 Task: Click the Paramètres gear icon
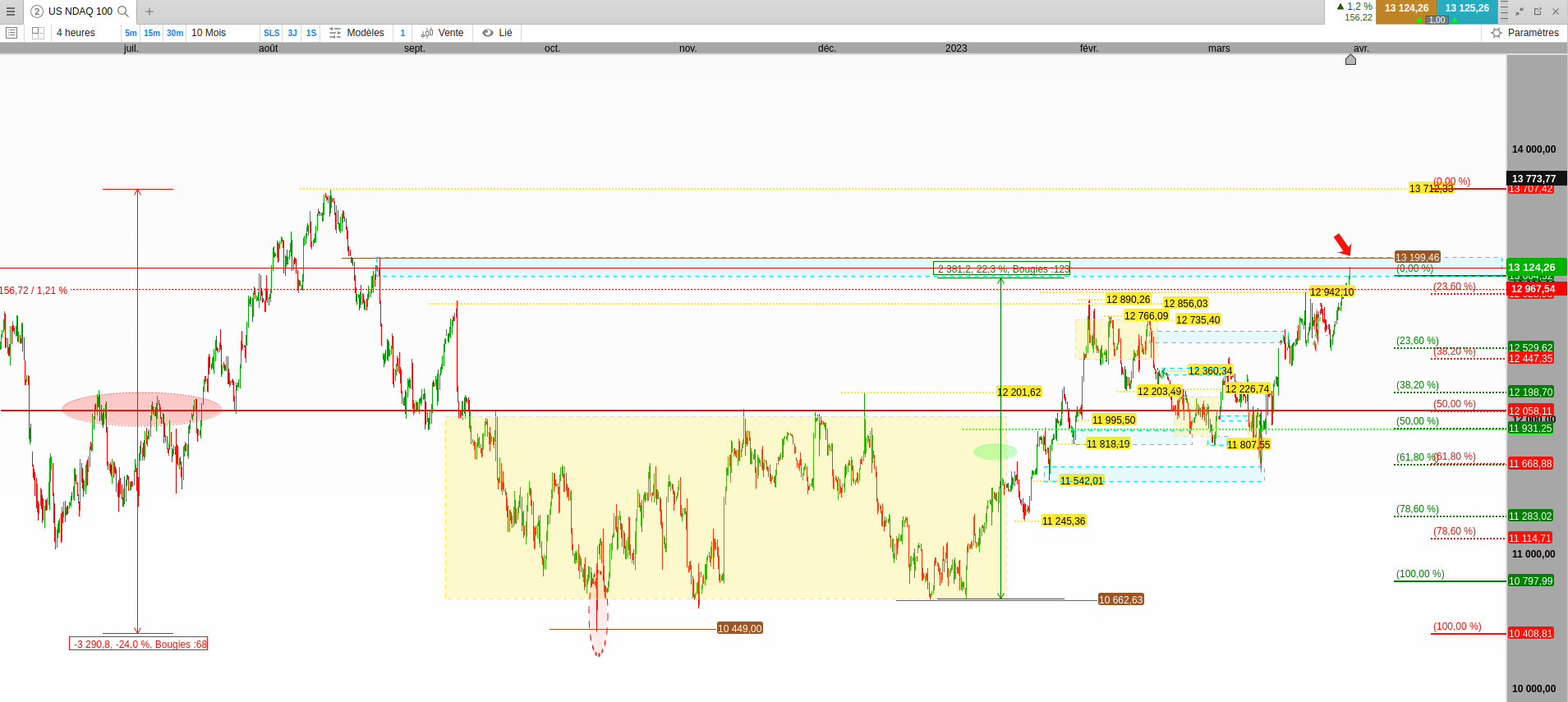pos(1497,33)
